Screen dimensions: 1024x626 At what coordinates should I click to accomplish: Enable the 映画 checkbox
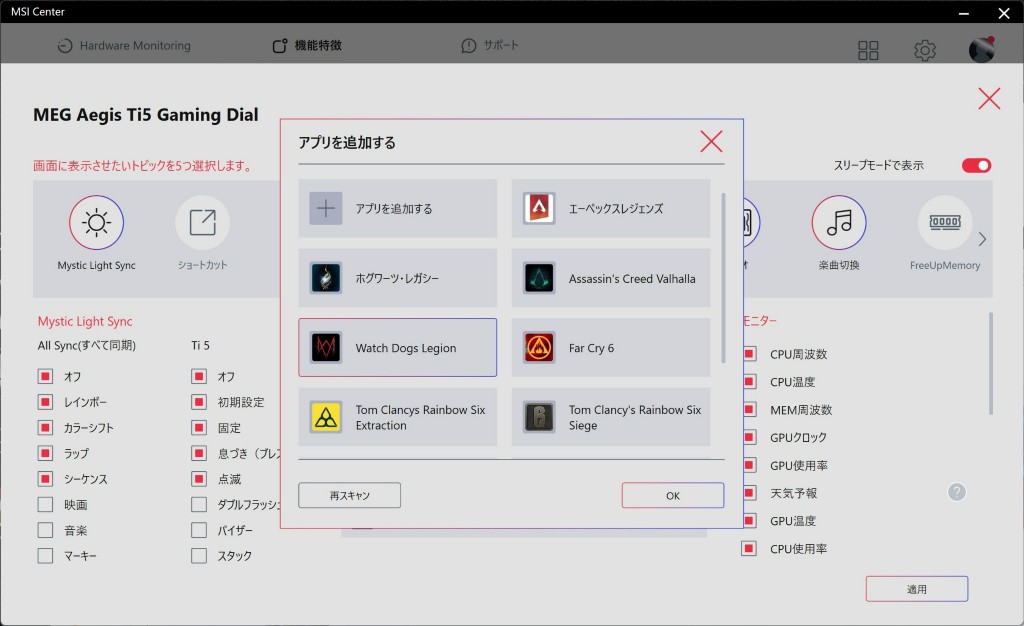pyautogui.click(x=45, y=505)
